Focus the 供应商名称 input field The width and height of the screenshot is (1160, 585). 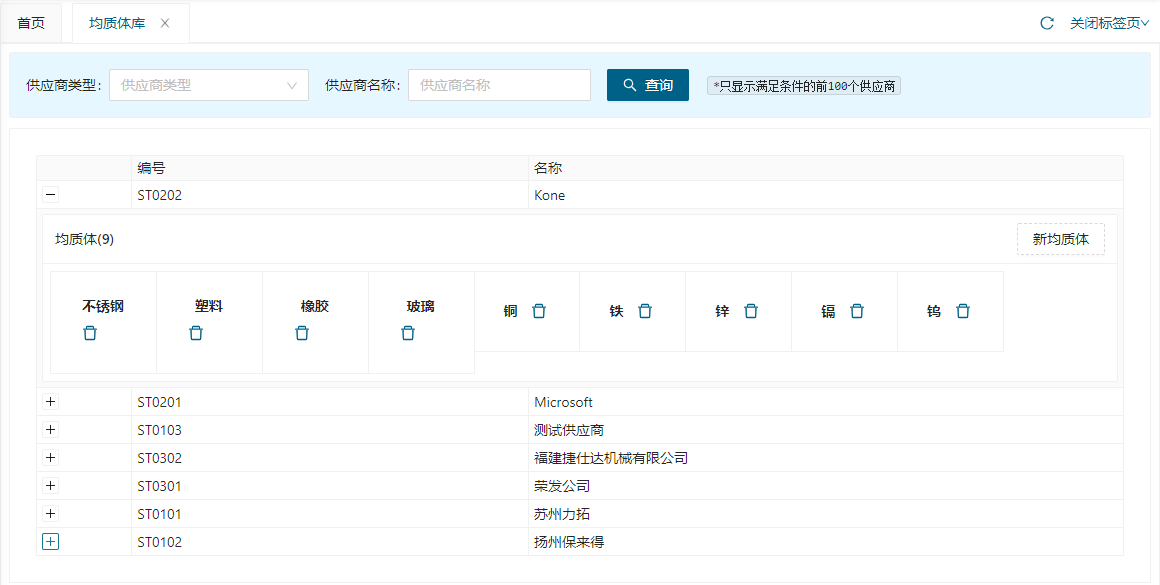pyautogui.click(x=499, y=85)
